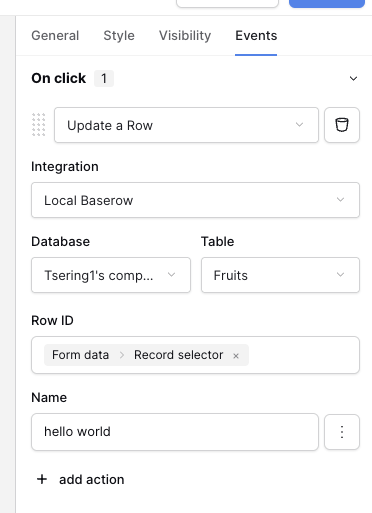Open the General tab

55,36
